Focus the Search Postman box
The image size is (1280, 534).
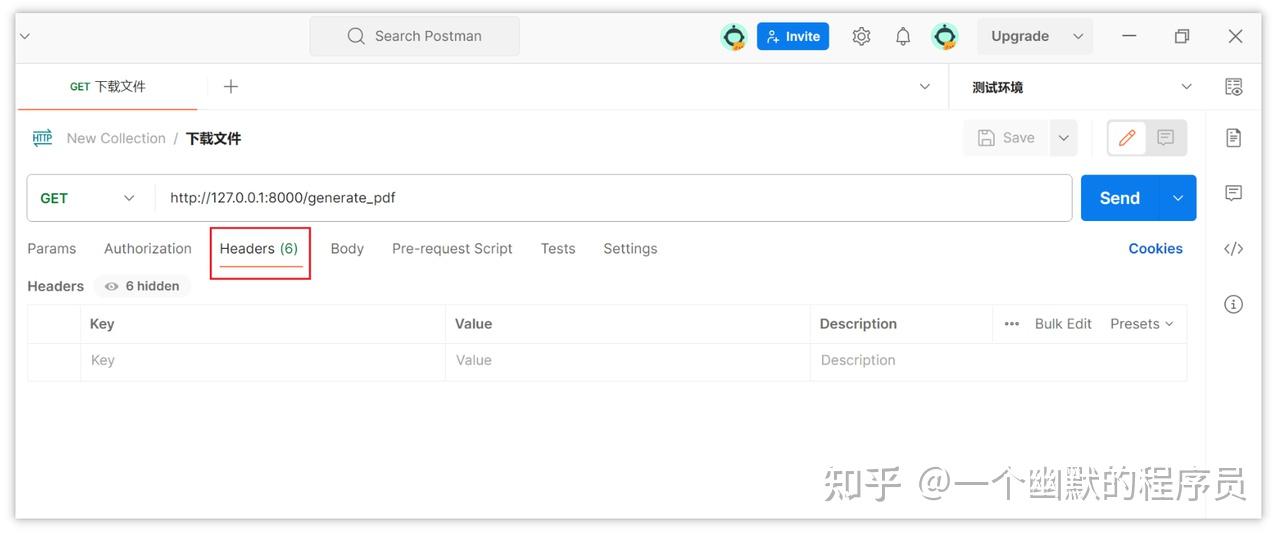click(x=414, y=36)
